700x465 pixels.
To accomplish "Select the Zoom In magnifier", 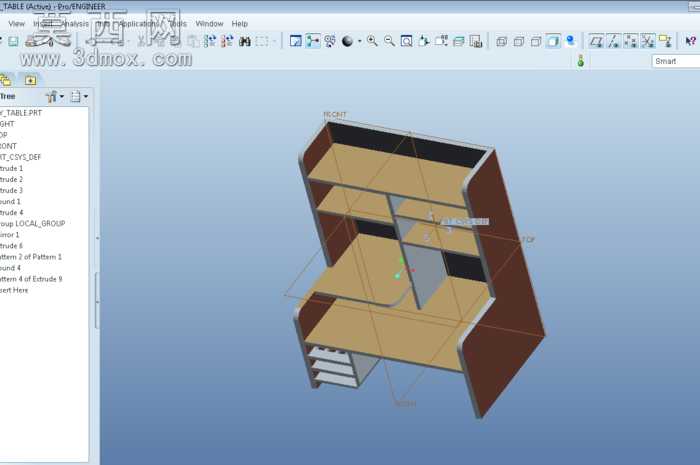I will pyautogui.click(x=372, y=41).
